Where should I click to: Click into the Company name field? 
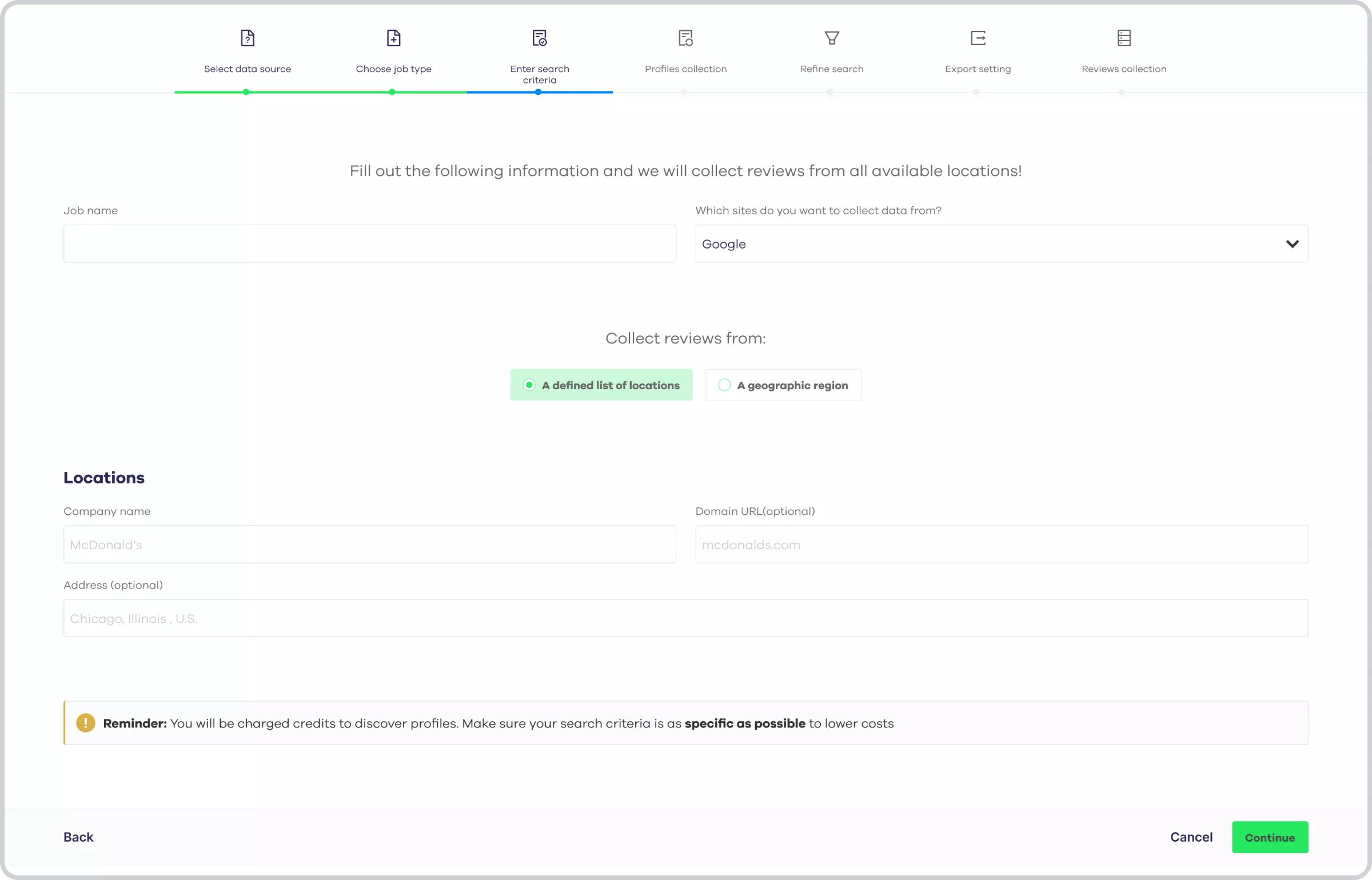[x=369, y=545]
